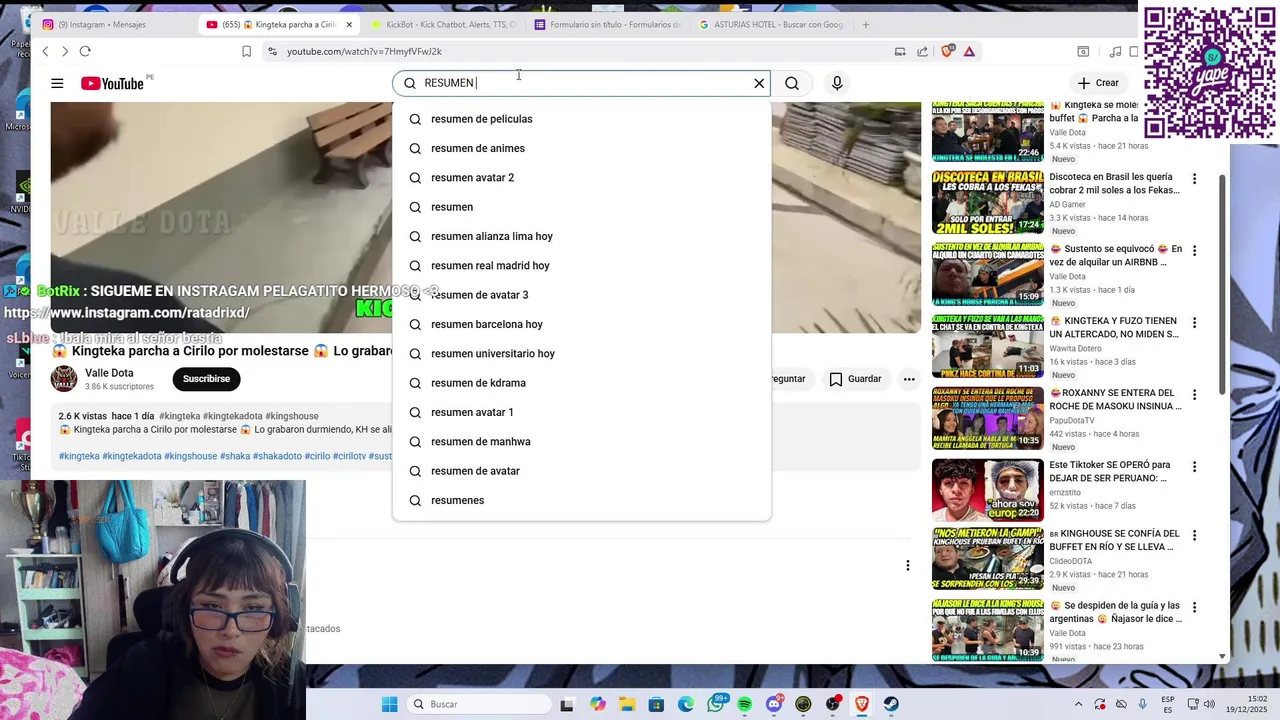Open 'Este Tiktoker se OPERÓ' thumbnail
The image size is (1280, 720).
pos(988,490)
